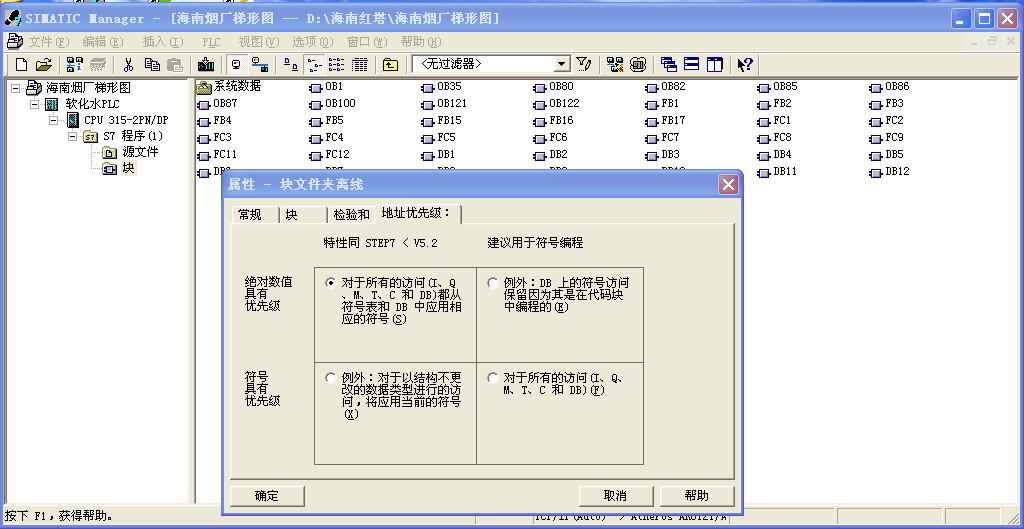Select radio 对于所有的访问 都从符号表和DB中应用 (S)
This screenshot has height=529, width=1024.
tap(331, 283)
